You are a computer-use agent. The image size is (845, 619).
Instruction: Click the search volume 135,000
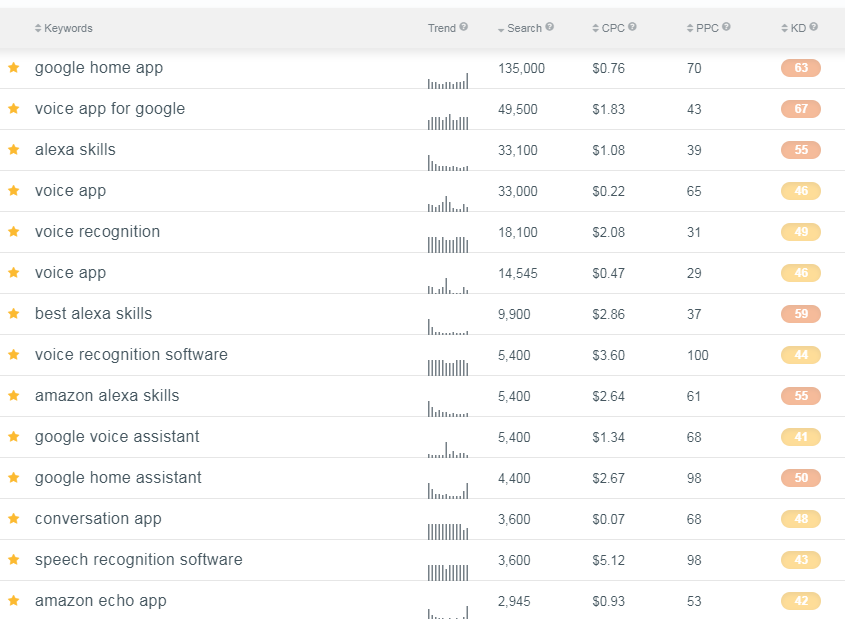521,68
